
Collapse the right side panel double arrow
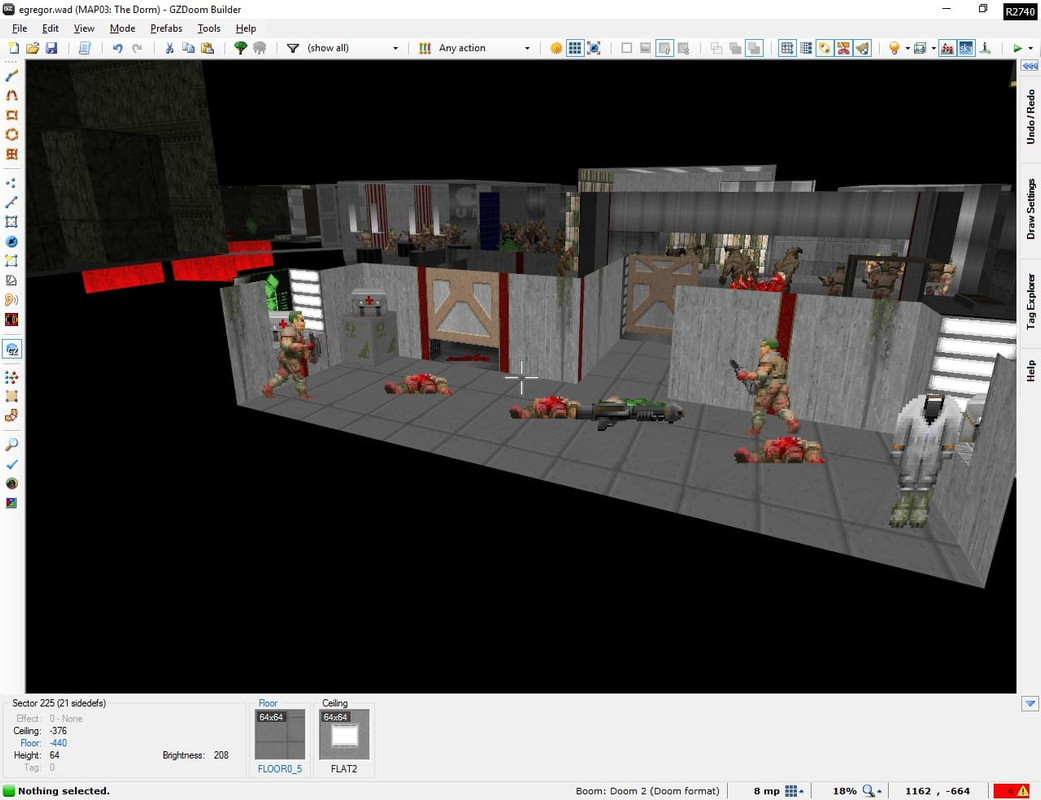tap(1030, 66)
